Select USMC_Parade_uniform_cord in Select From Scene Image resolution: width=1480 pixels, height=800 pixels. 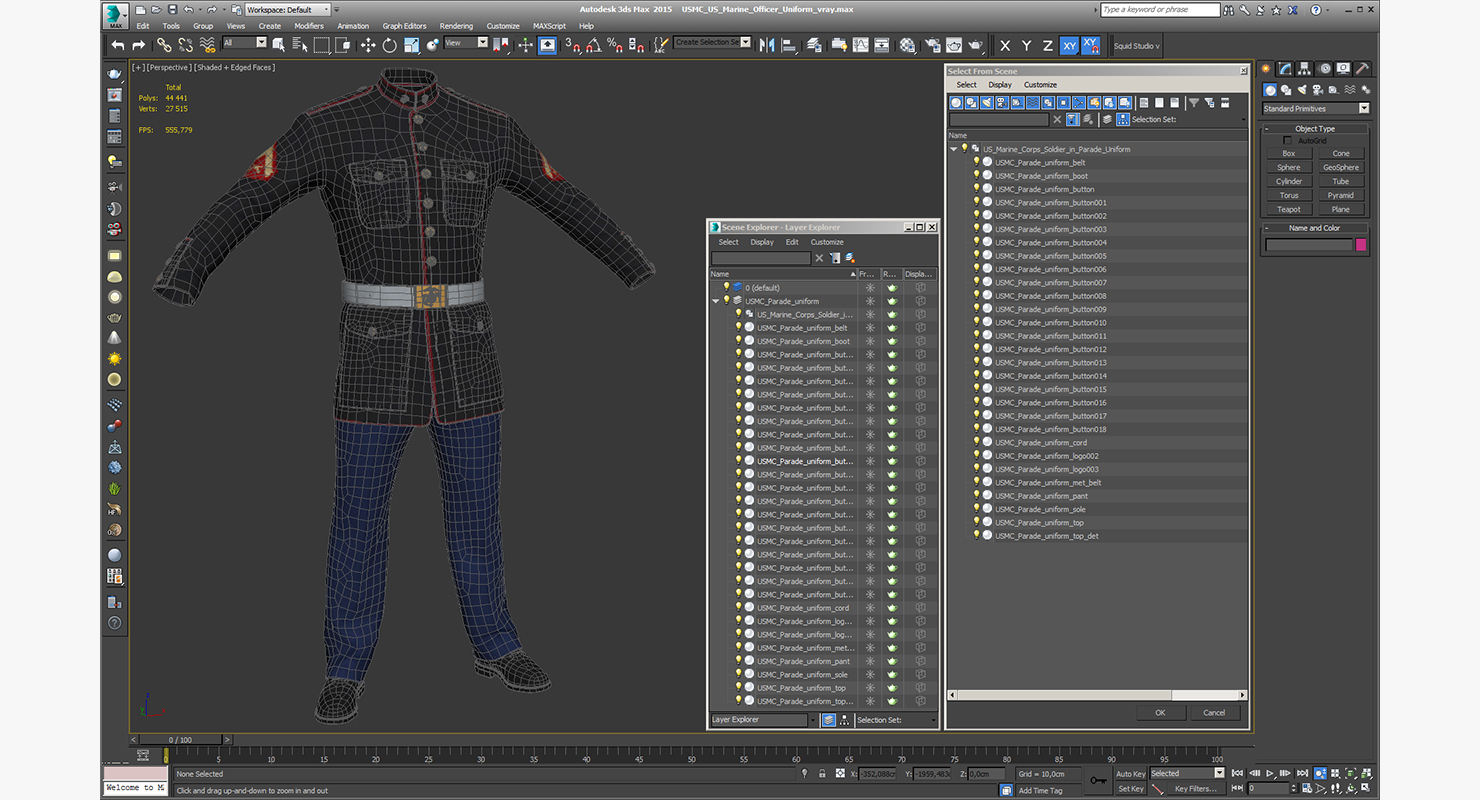pos(1040,443)
